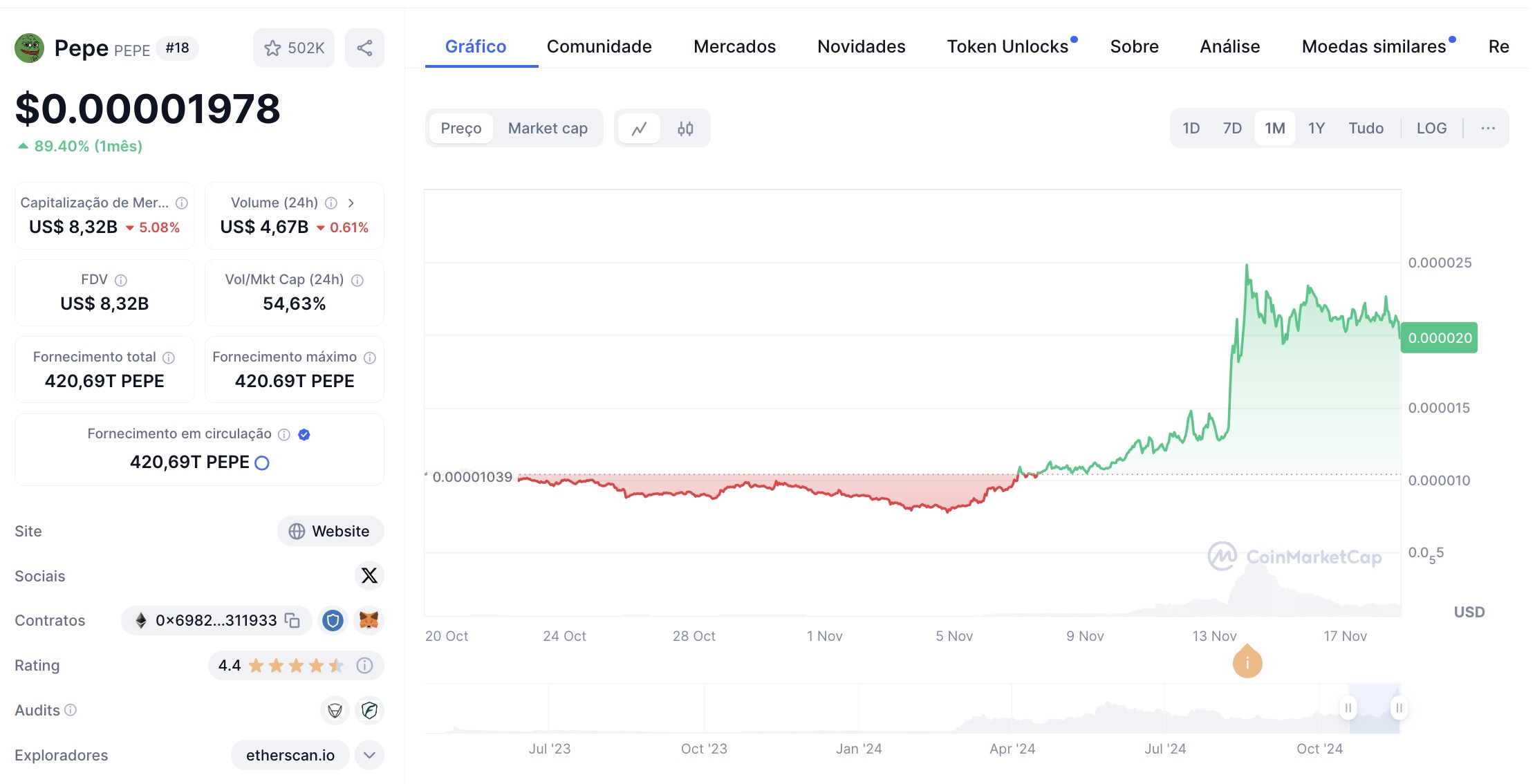Copy the contract address icon
The width and height of the screenshot is (1535, 784).
tap(292, 620)
